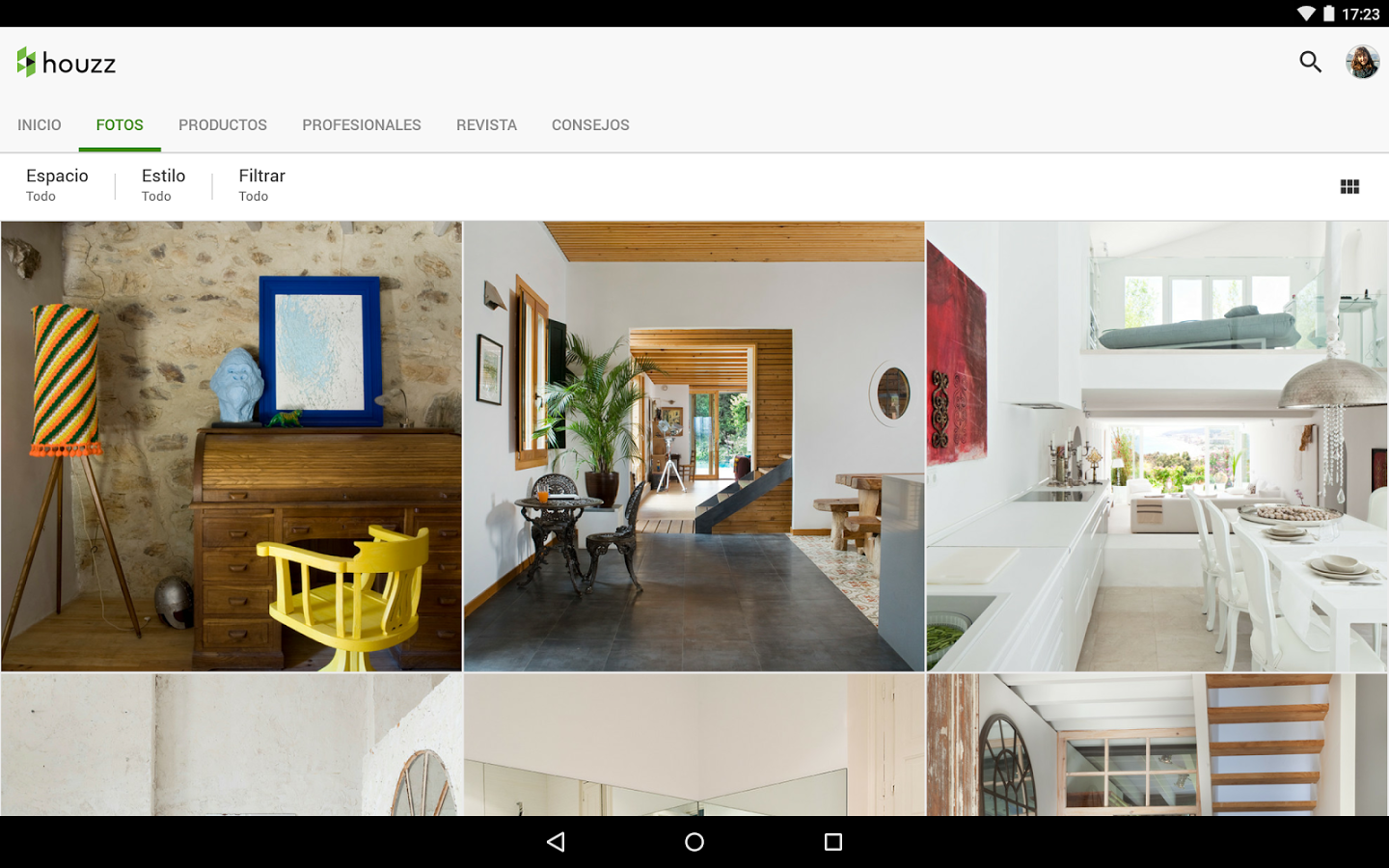Check battery status in the status bar
The image size is (1389, 868).
[1331, 14]
